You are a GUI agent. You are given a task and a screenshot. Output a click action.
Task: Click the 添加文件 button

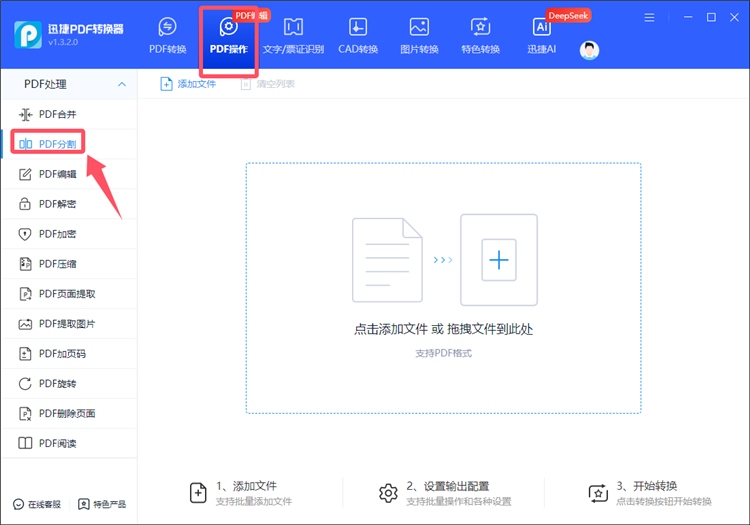(188, 84)
